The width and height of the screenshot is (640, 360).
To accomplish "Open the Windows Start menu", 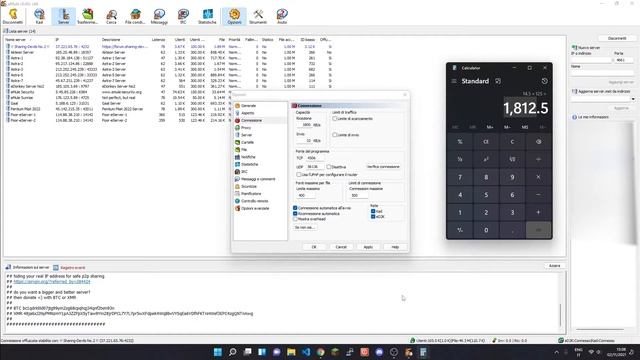I will [x=218, y=352].
